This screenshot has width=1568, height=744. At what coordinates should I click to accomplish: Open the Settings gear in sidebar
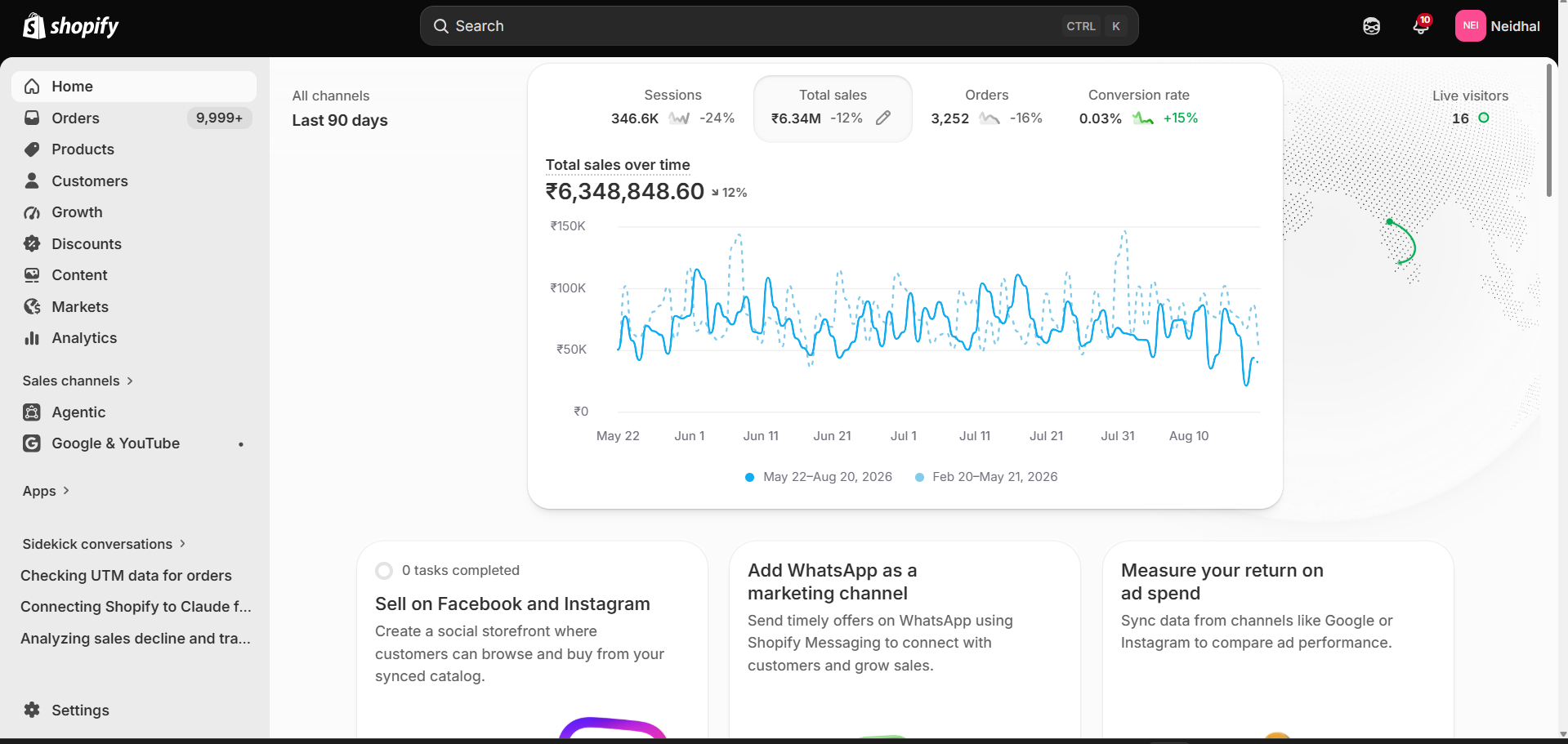[x=32, y=710]
